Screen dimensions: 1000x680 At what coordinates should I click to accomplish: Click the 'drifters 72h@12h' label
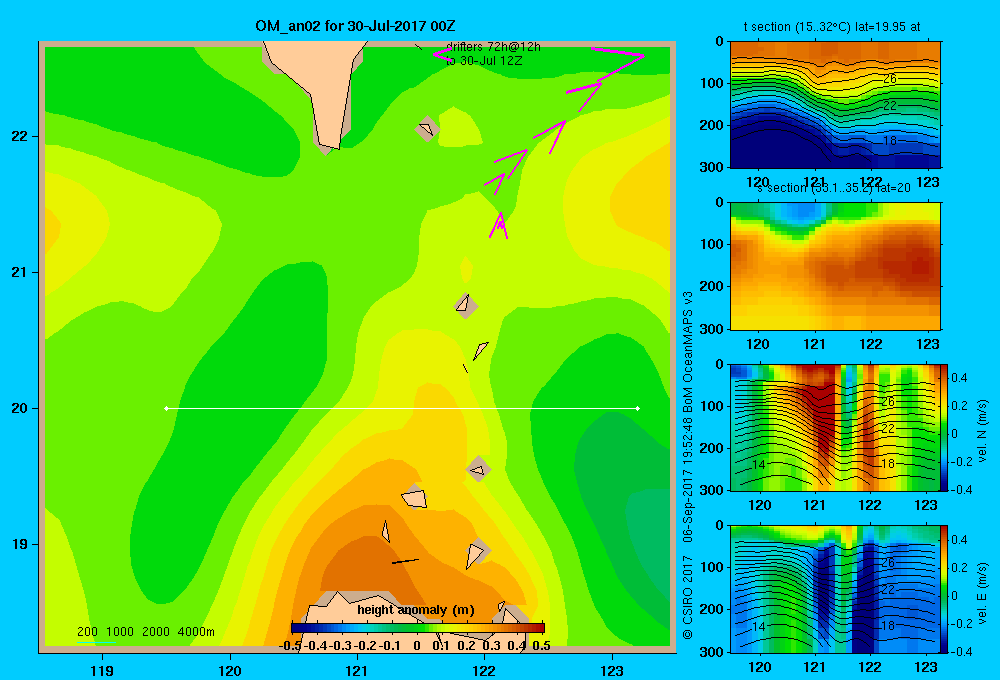pyautogui.click(x=493, y=47)
